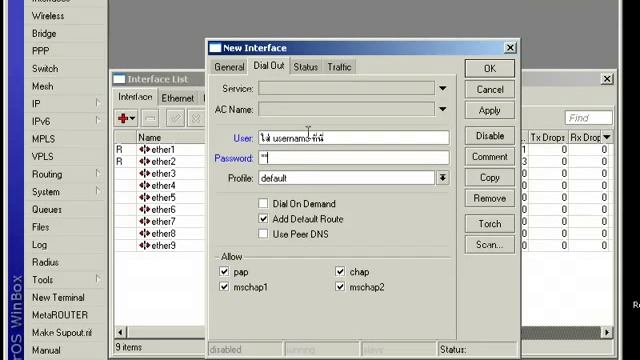Click the ether1 interface icon

[144, 149]
